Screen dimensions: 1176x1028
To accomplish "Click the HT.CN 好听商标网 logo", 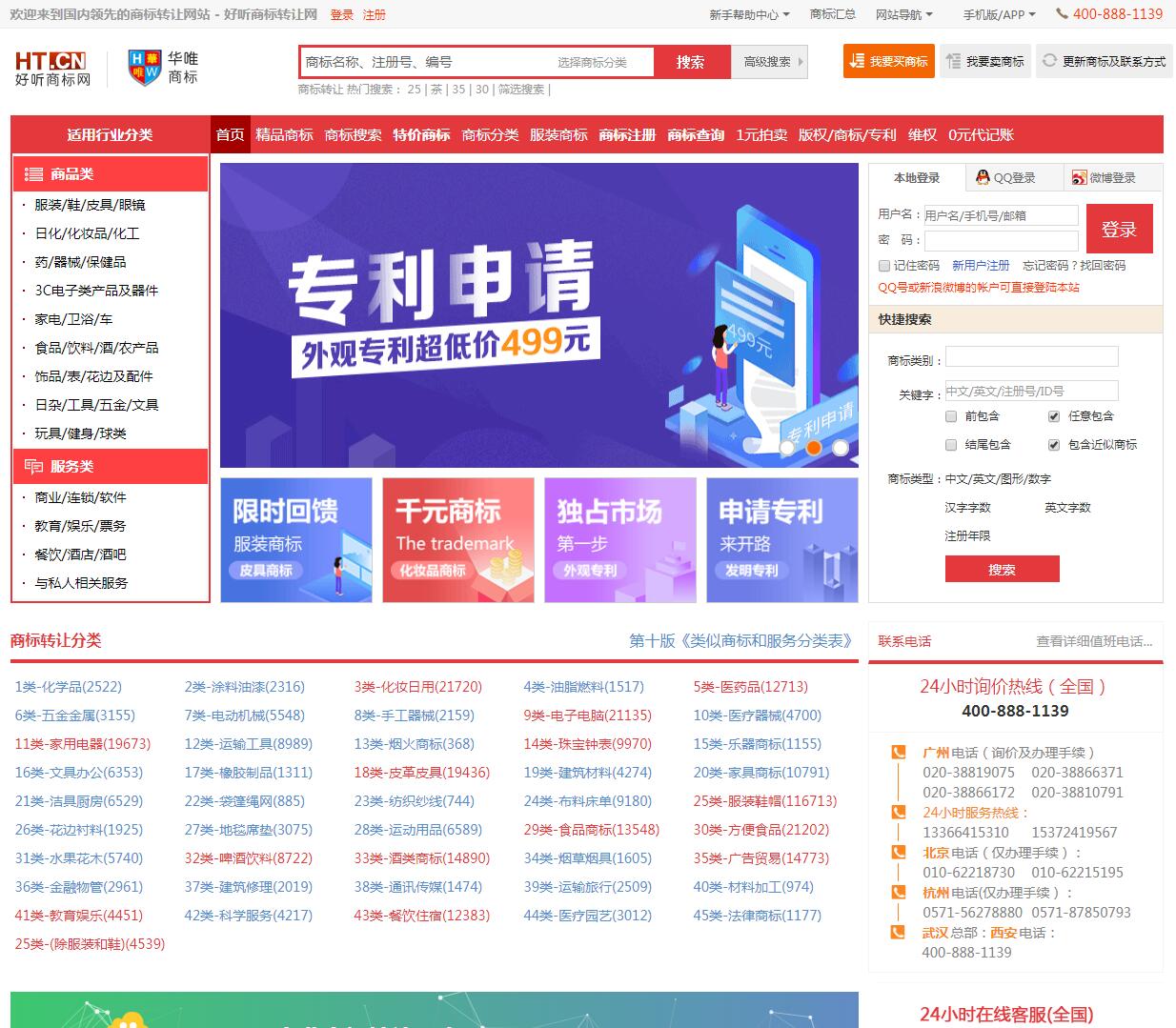I will (52, 70).
